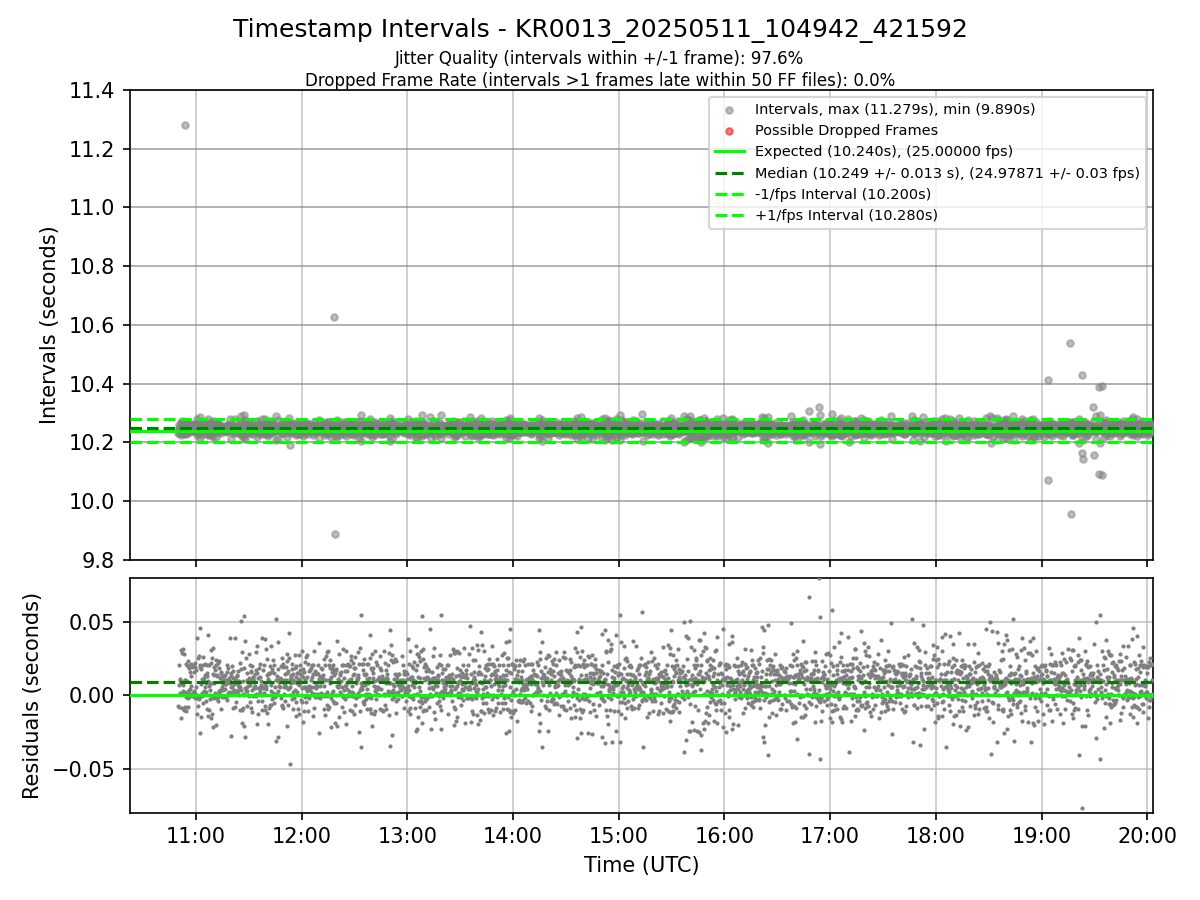The image size is (1200, 900).
Task: Click the red dot marker in the legend
Action: pyautogui.click(x=729, y=131)
